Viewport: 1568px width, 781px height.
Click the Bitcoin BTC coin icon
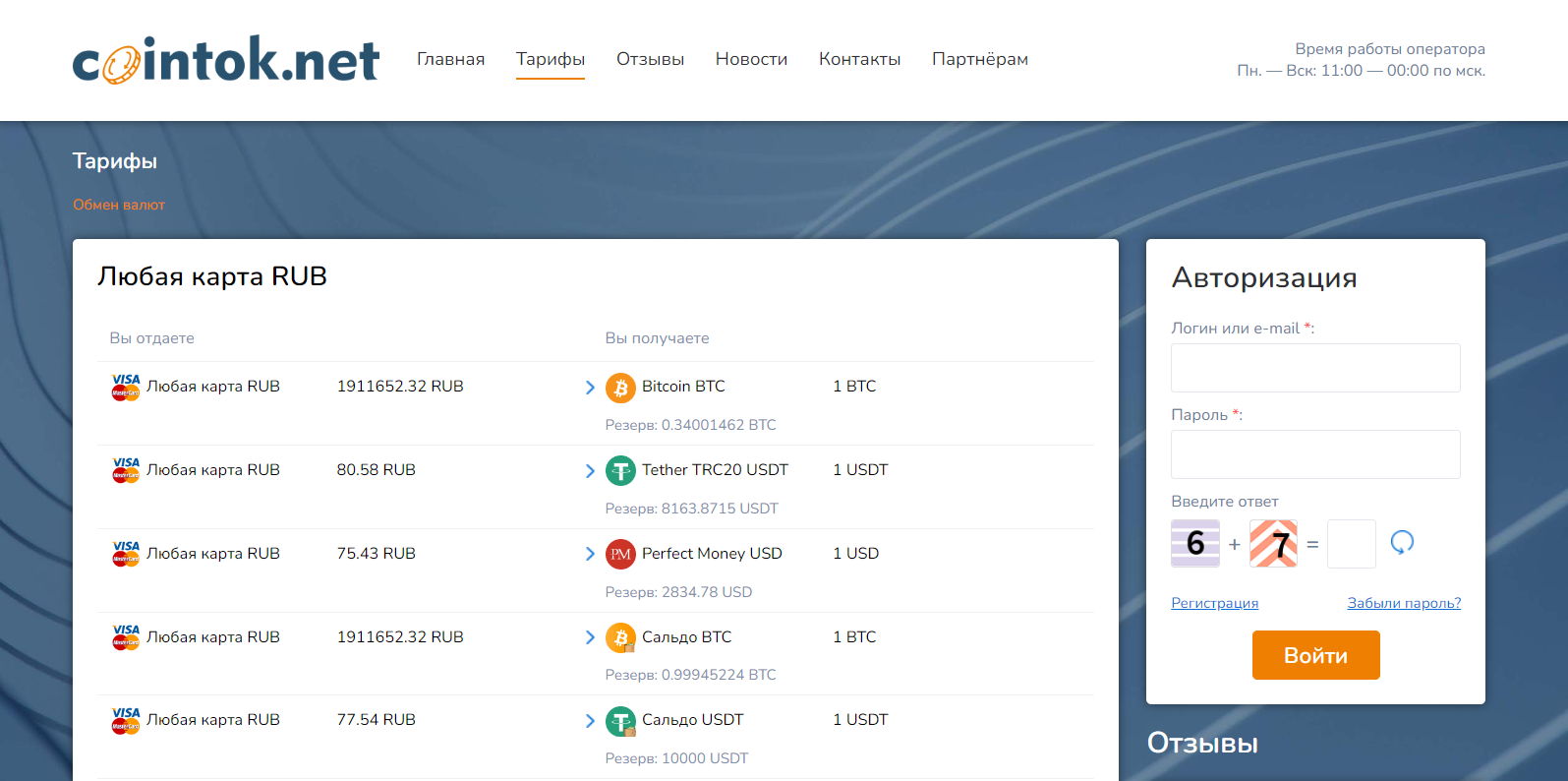click(x=620, y=388)
